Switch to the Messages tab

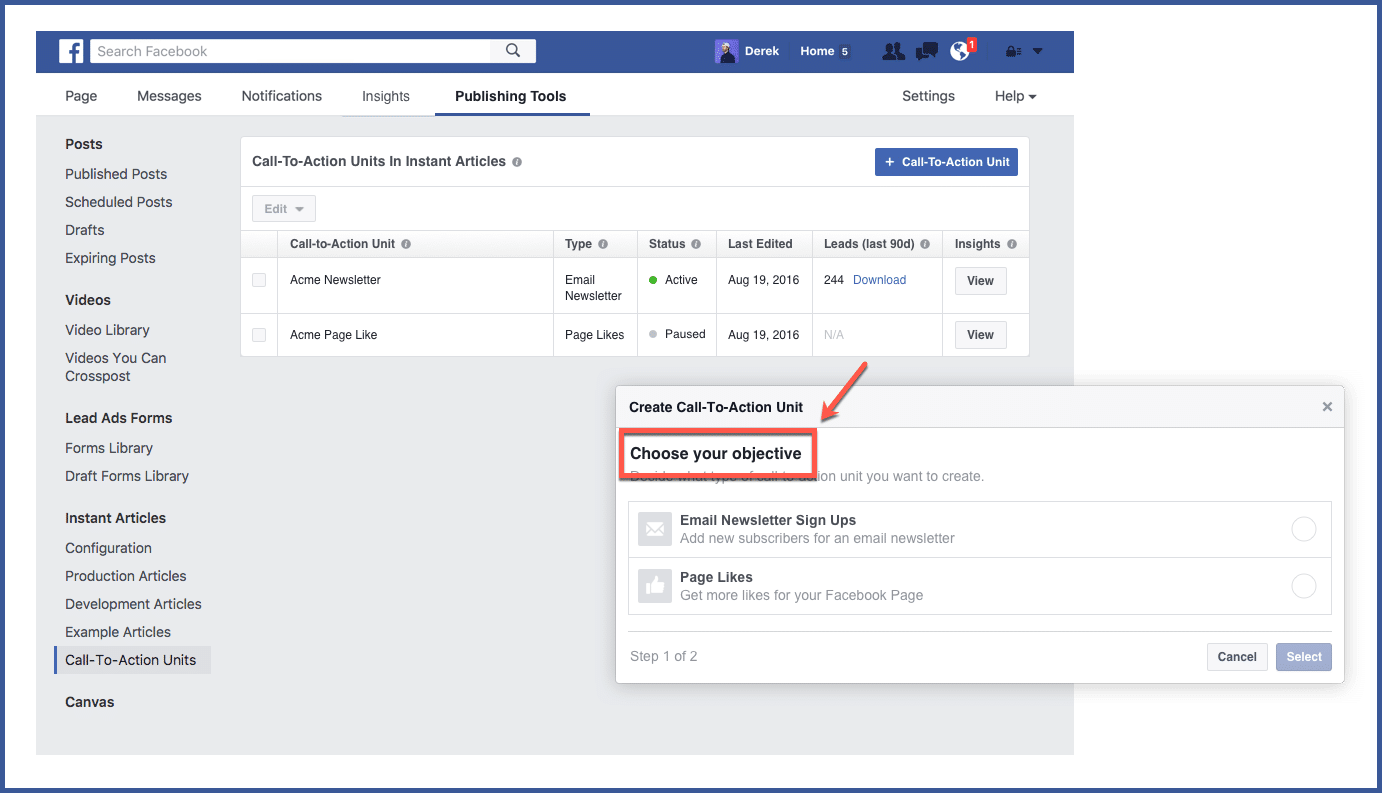tap(169, 96)
